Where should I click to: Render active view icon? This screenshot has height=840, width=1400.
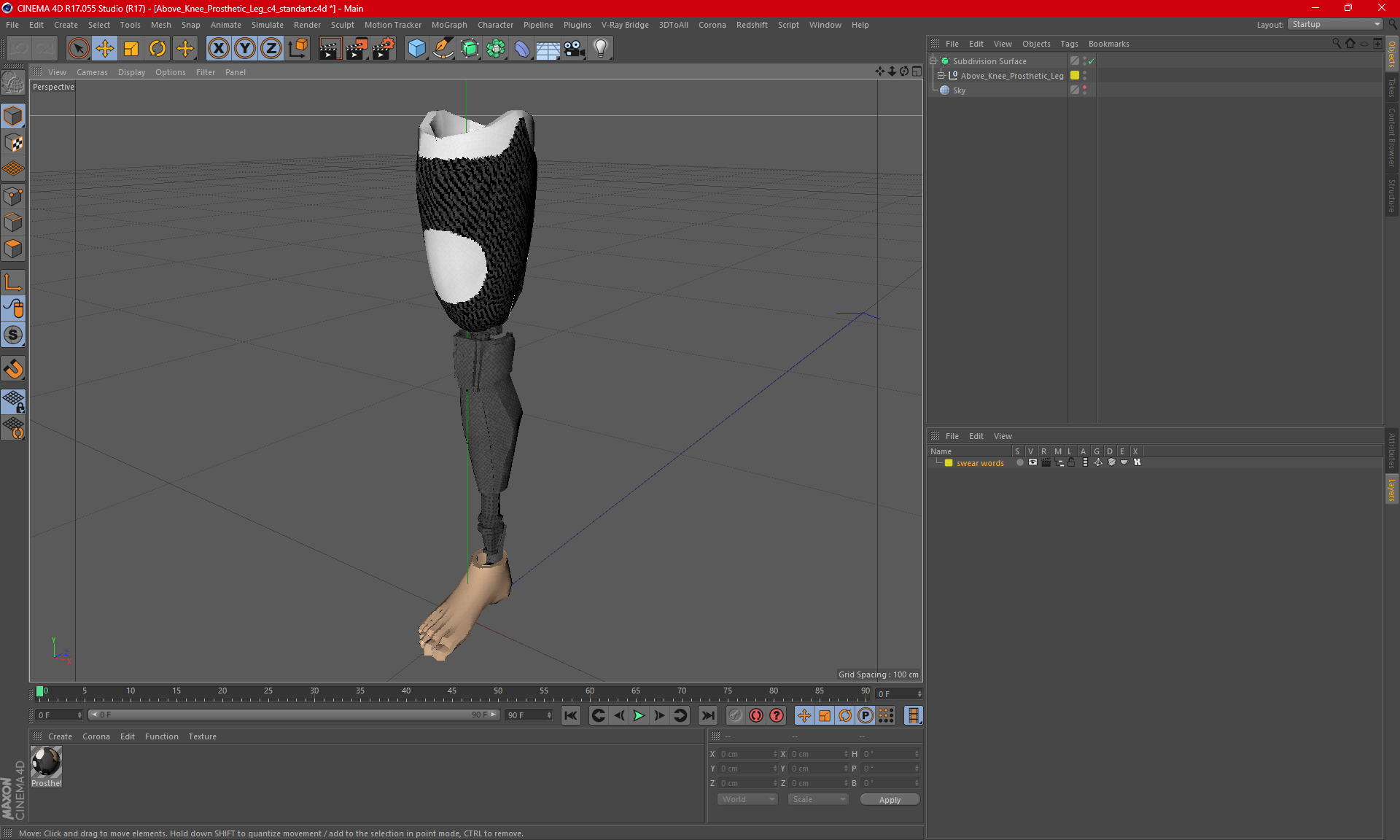click(x=330, y=48)
